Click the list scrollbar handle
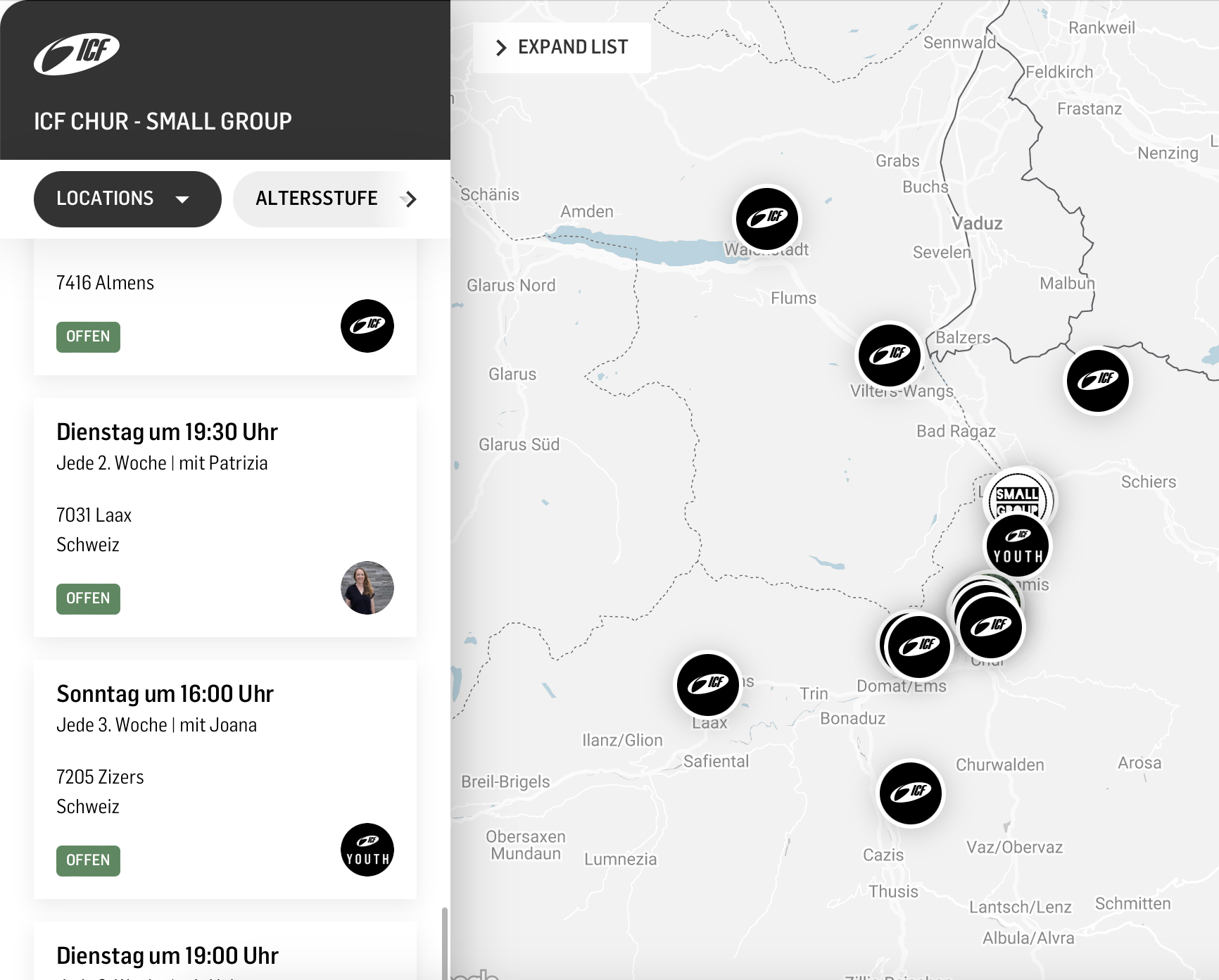The width and height of the screenshot is (1219, 980). point(444,942)
